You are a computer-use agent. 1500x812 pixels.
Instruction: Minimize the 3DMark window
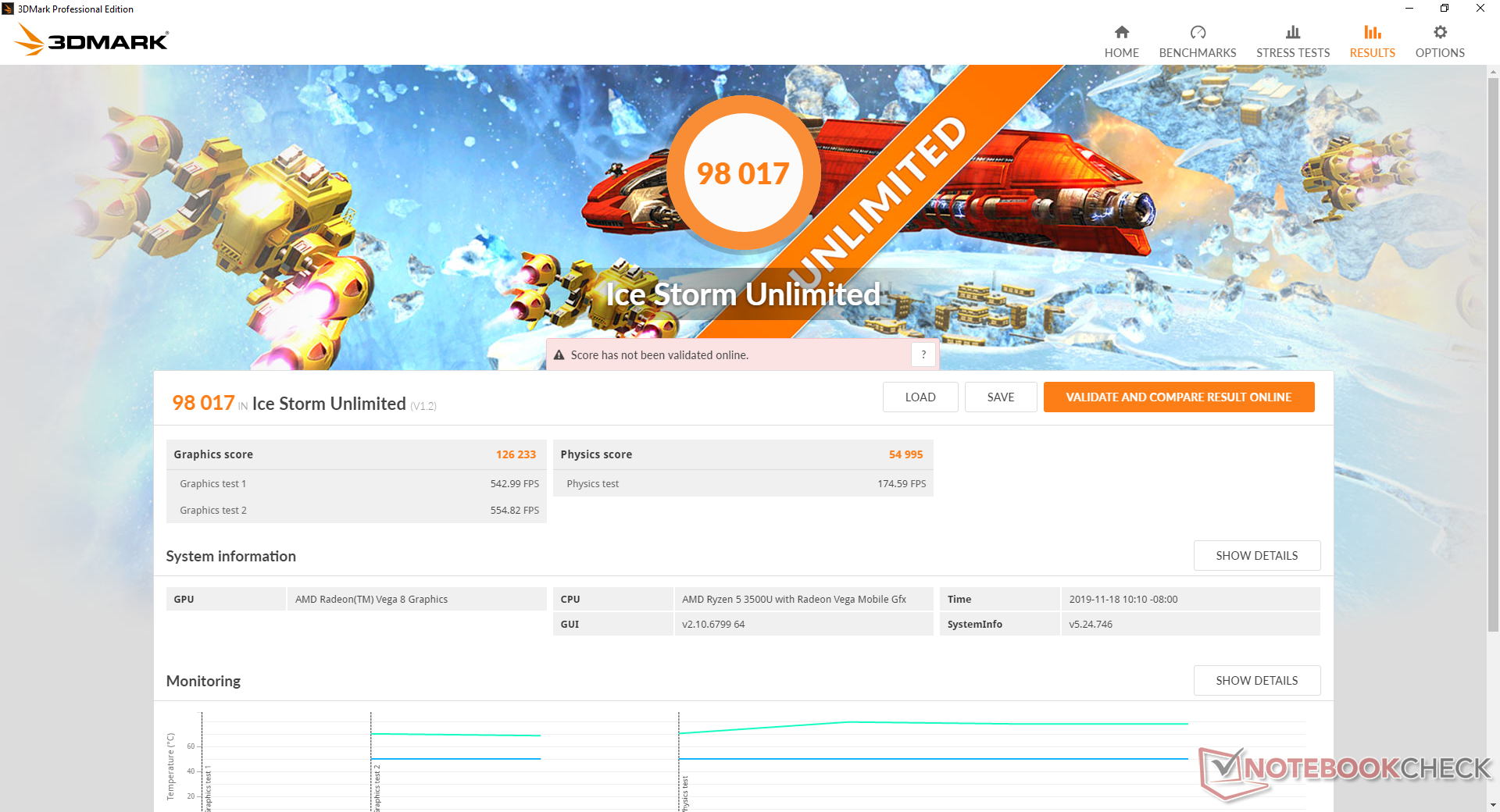(x=1409, y=9)
